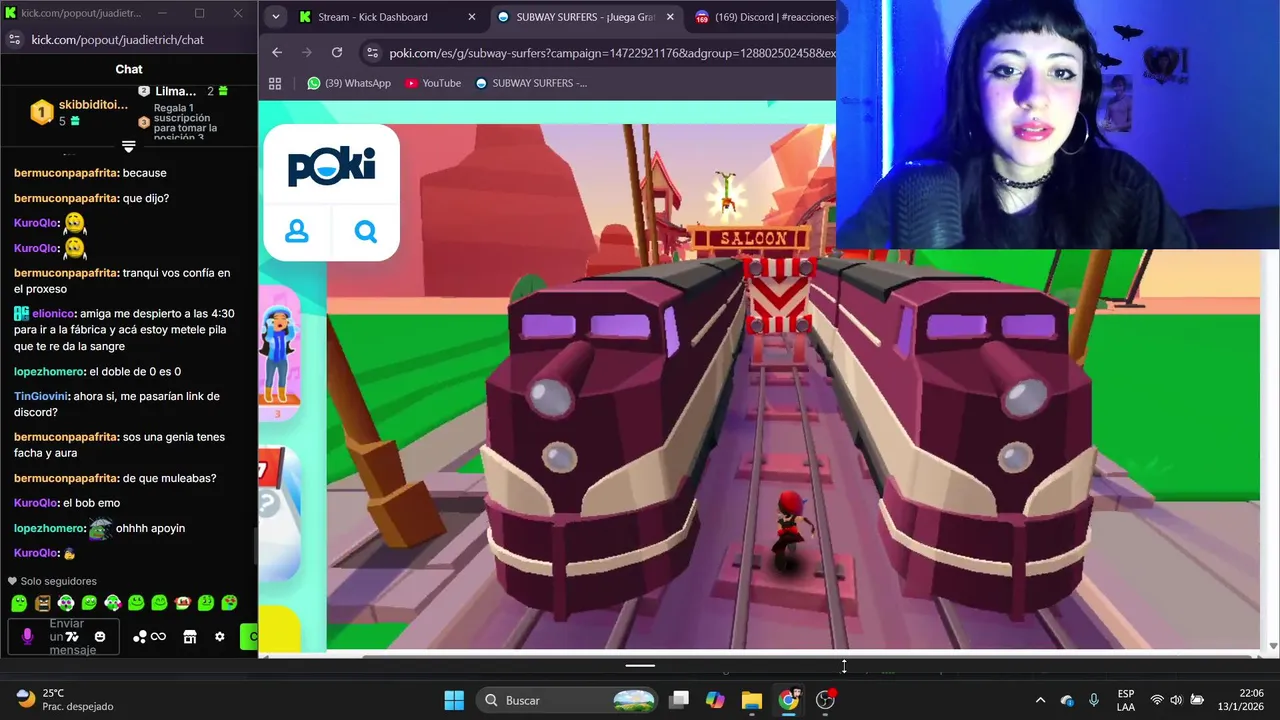Insert the heart-eyes crying green emote
The height and width of the screenshot is (720, 1280).
(x=229, y=603)
